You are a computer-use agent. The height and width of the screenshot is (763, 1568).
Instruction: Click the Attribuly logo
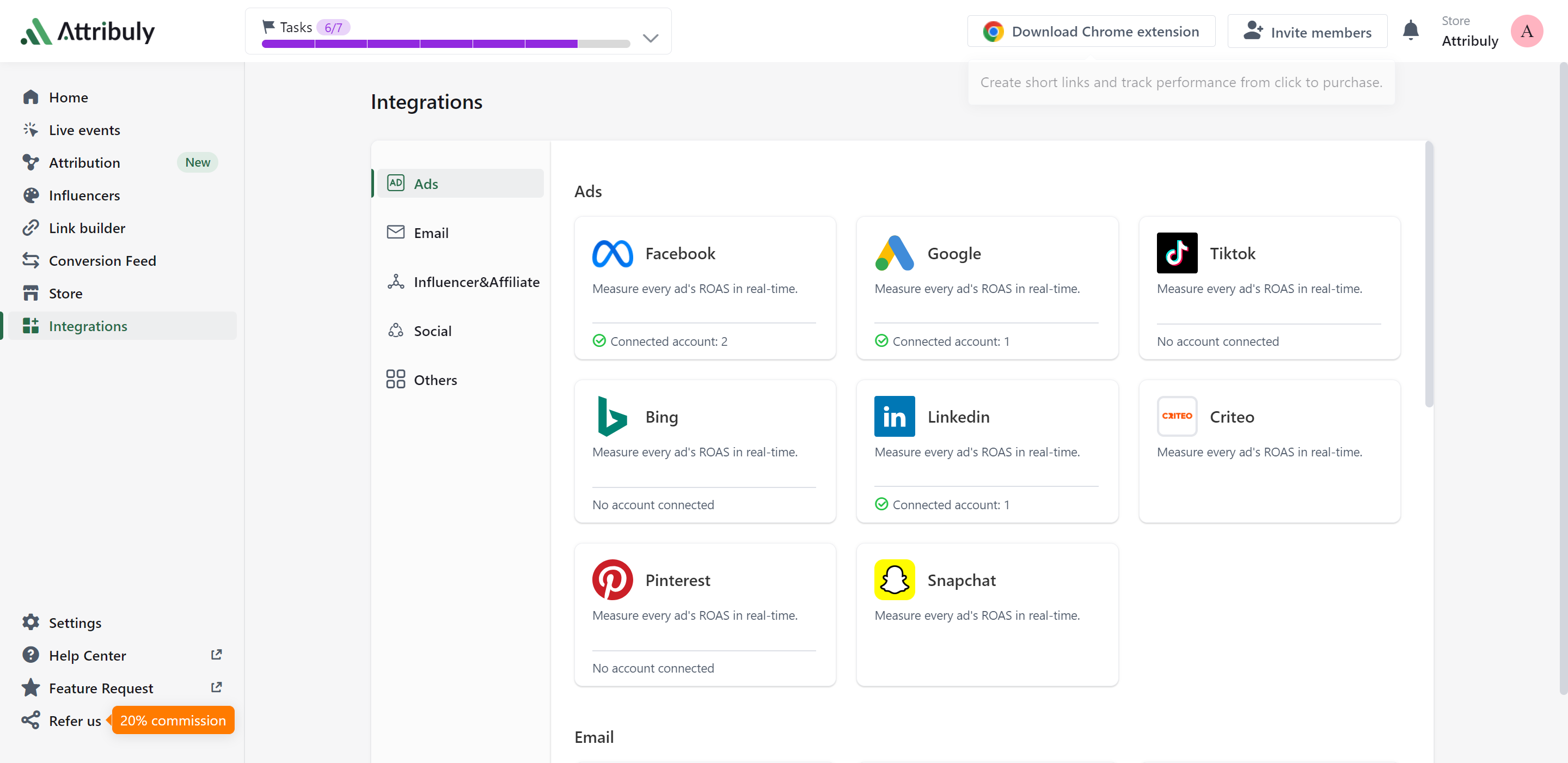pos(88,31)
